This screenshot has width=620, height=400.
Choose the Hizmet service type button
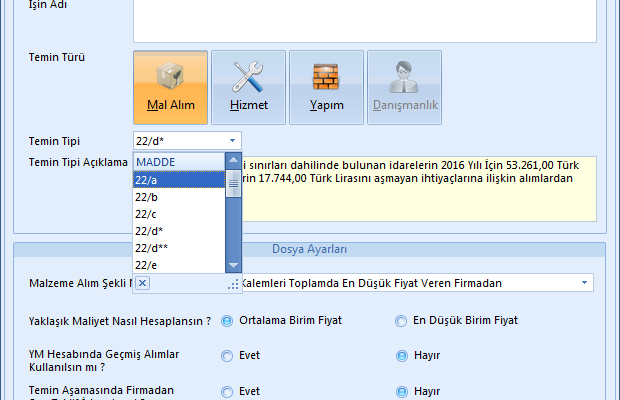(x=248, y=87)
